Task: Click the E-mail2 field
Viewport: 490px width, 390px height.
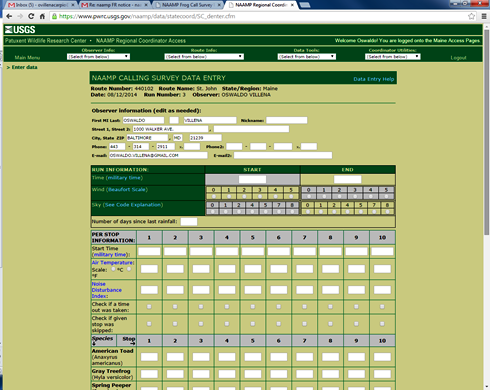Action: (x=283, y=155)
